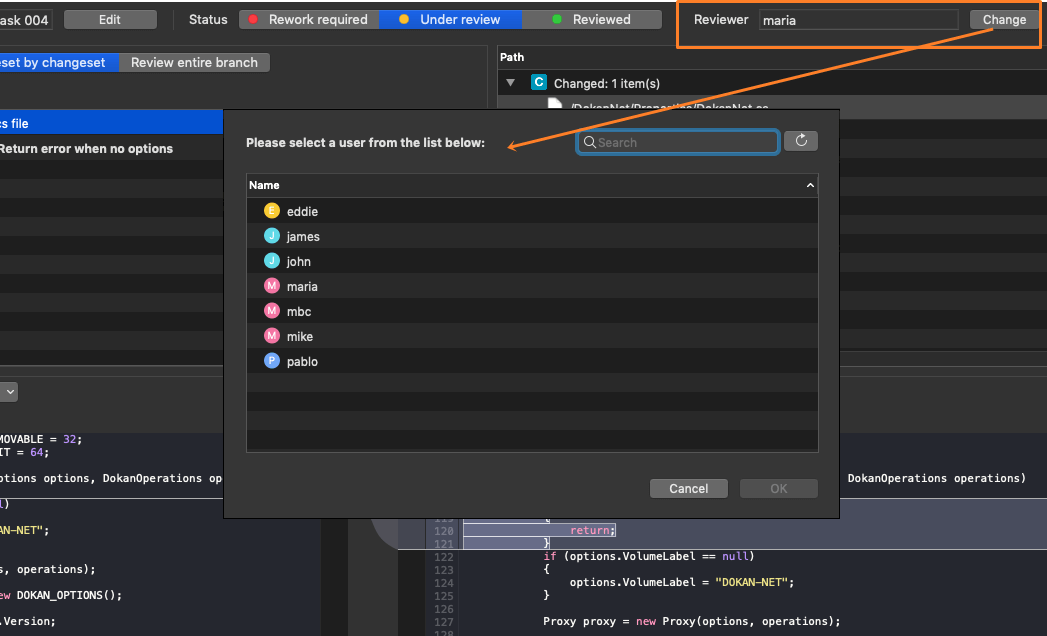Click mike's pink avatar icon
Screen dimensions: 1047x636
tap(272, 336)
